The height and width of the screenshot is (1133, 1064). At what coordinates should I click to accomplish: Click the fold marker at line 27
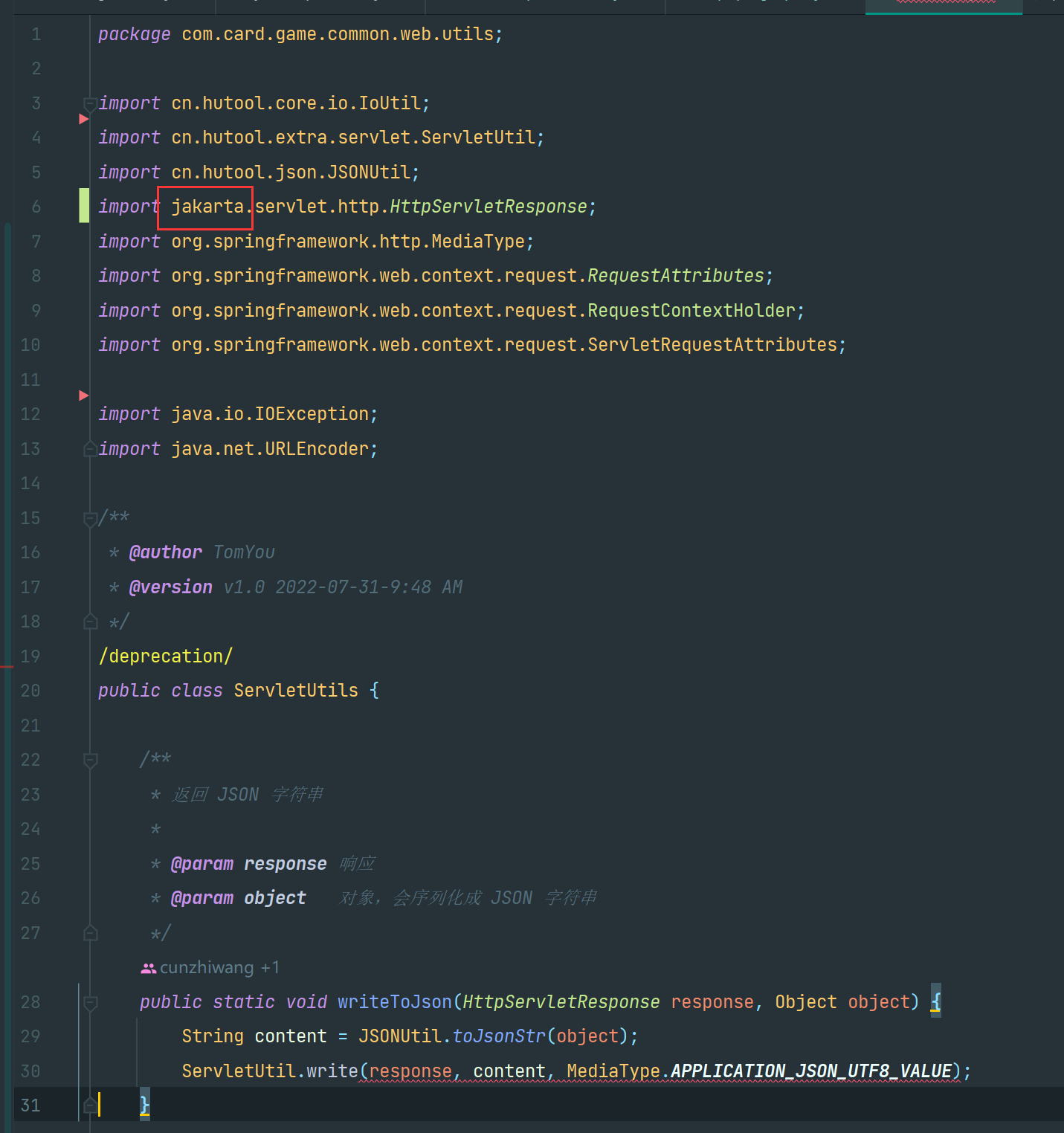(x=90, y=932)
